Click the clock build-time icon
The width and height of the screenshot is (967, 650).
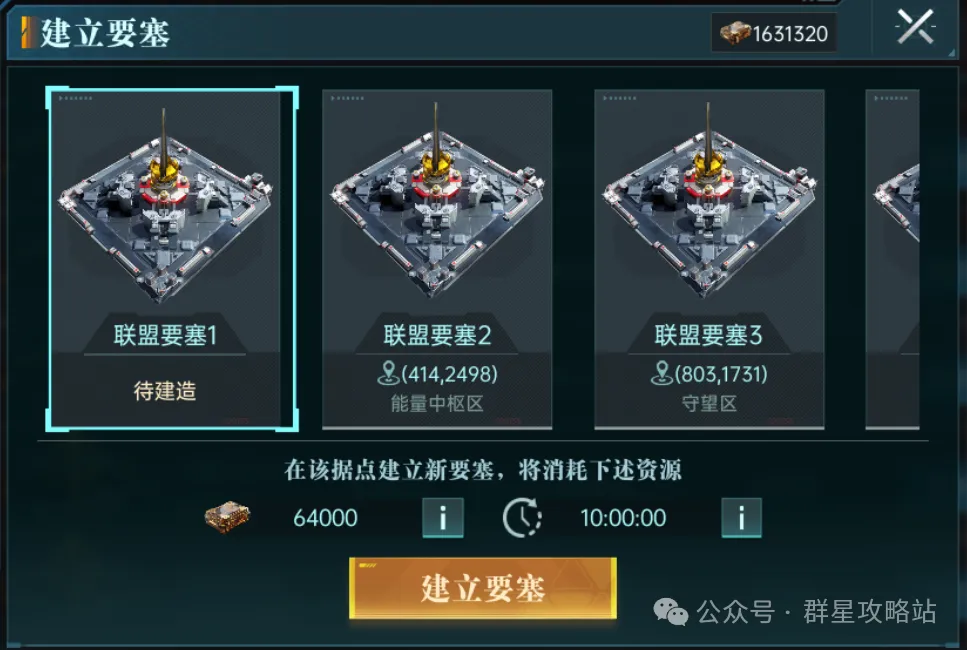(522, 518)
